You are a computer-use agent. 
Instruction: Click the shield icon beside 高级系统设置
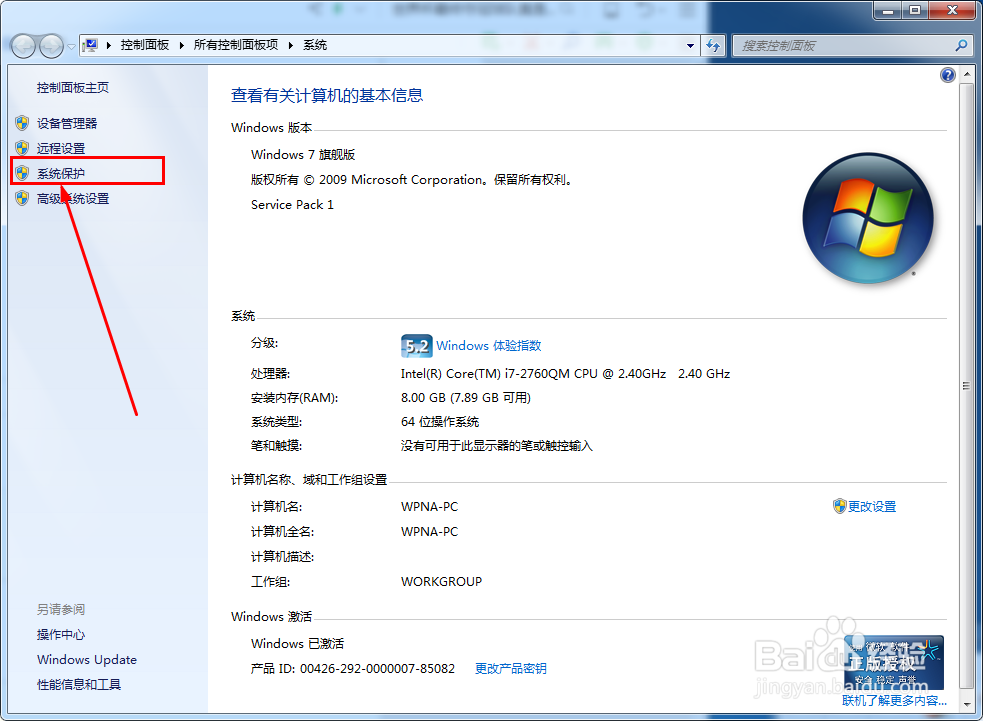pyautogui.click(x=22, y=198)
